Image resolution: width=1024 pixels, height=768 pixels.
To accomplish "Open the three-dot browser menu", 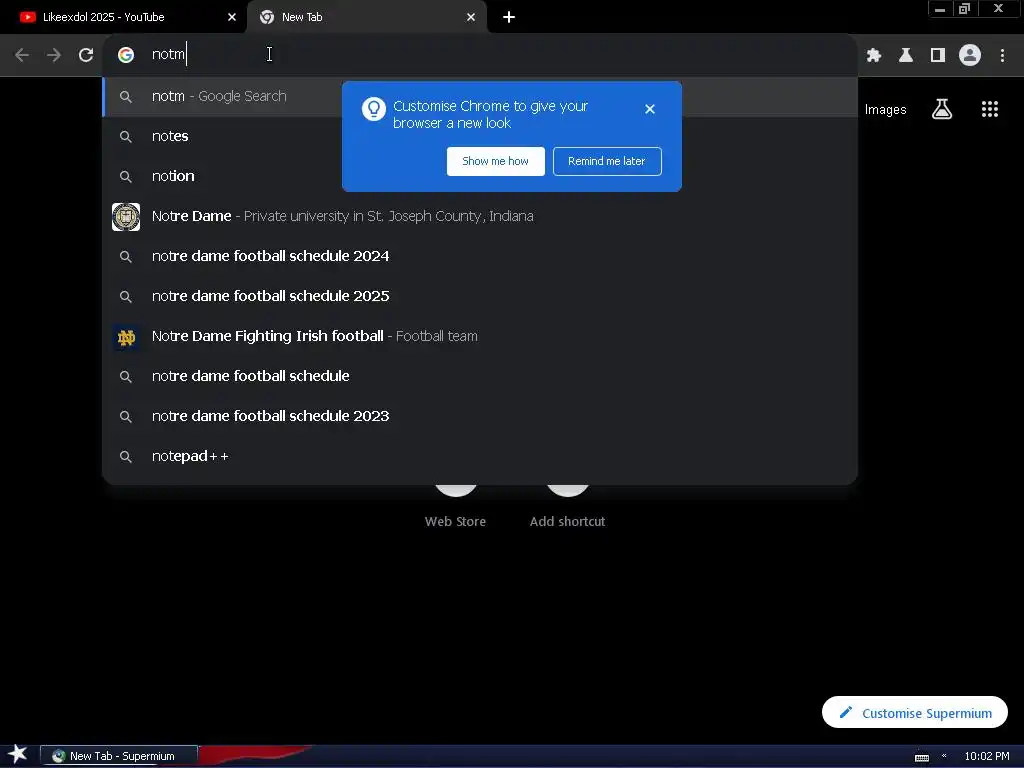I will click(1002, 55).
